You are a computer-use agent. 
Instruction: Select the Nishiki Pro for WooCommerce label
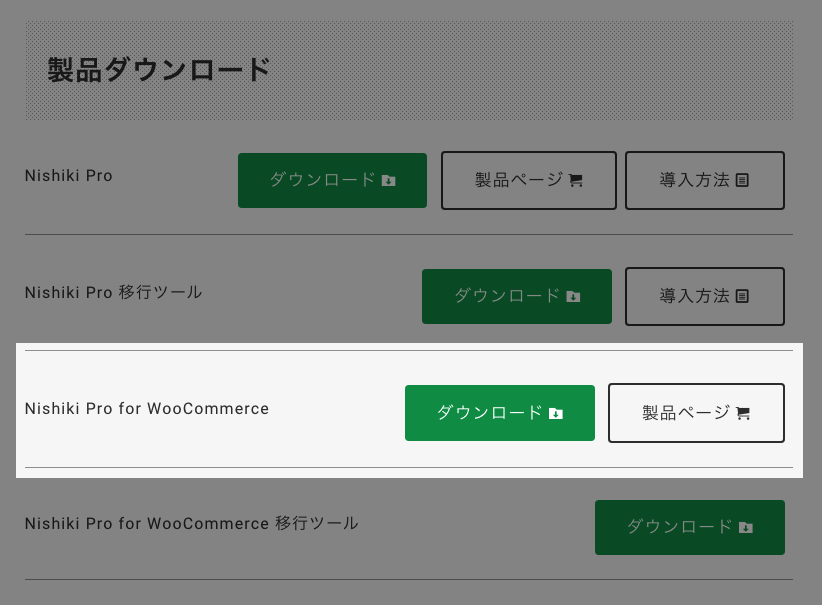pos(147,408)
